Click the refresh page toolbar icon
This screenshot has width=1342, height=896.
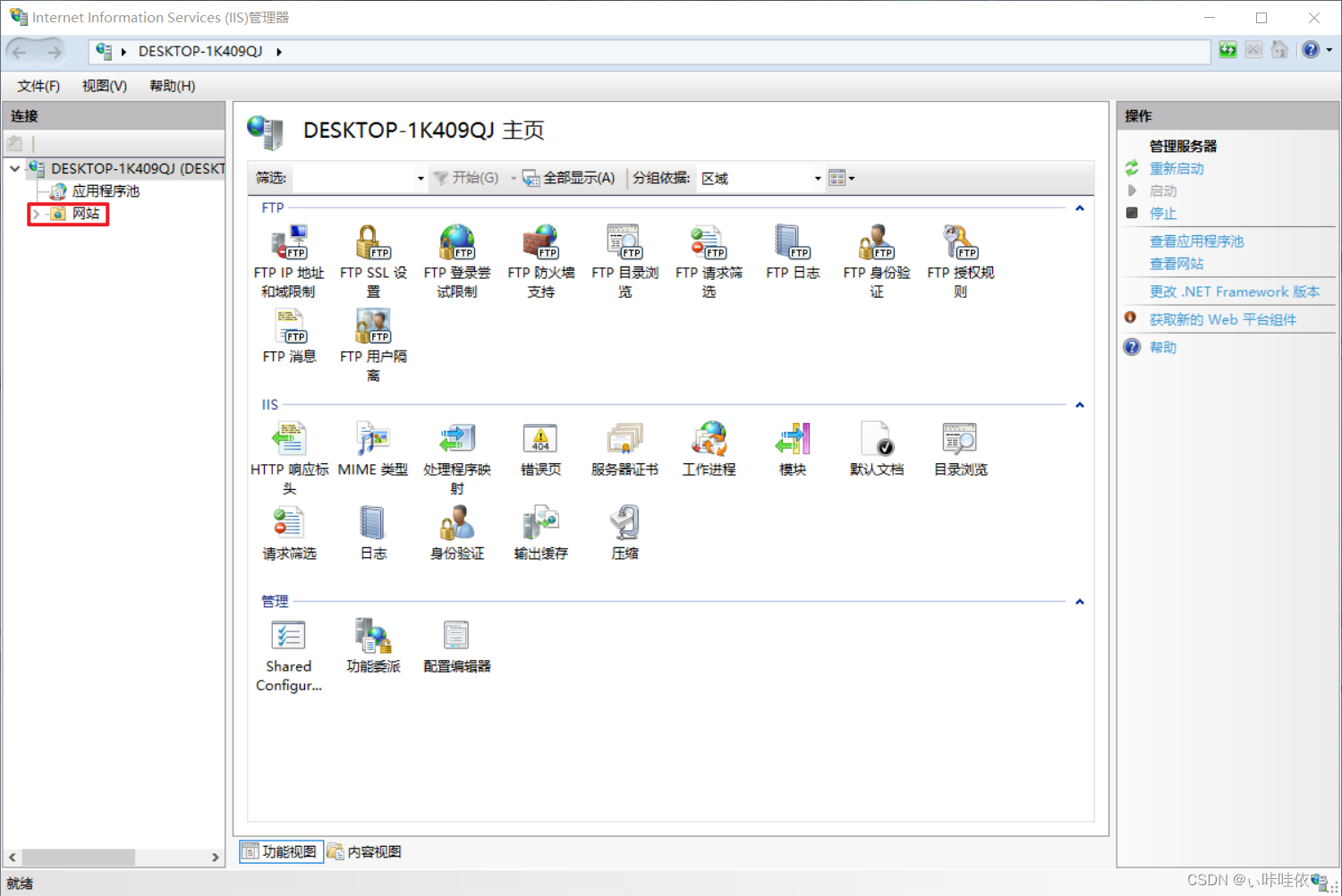point(1228,50)
